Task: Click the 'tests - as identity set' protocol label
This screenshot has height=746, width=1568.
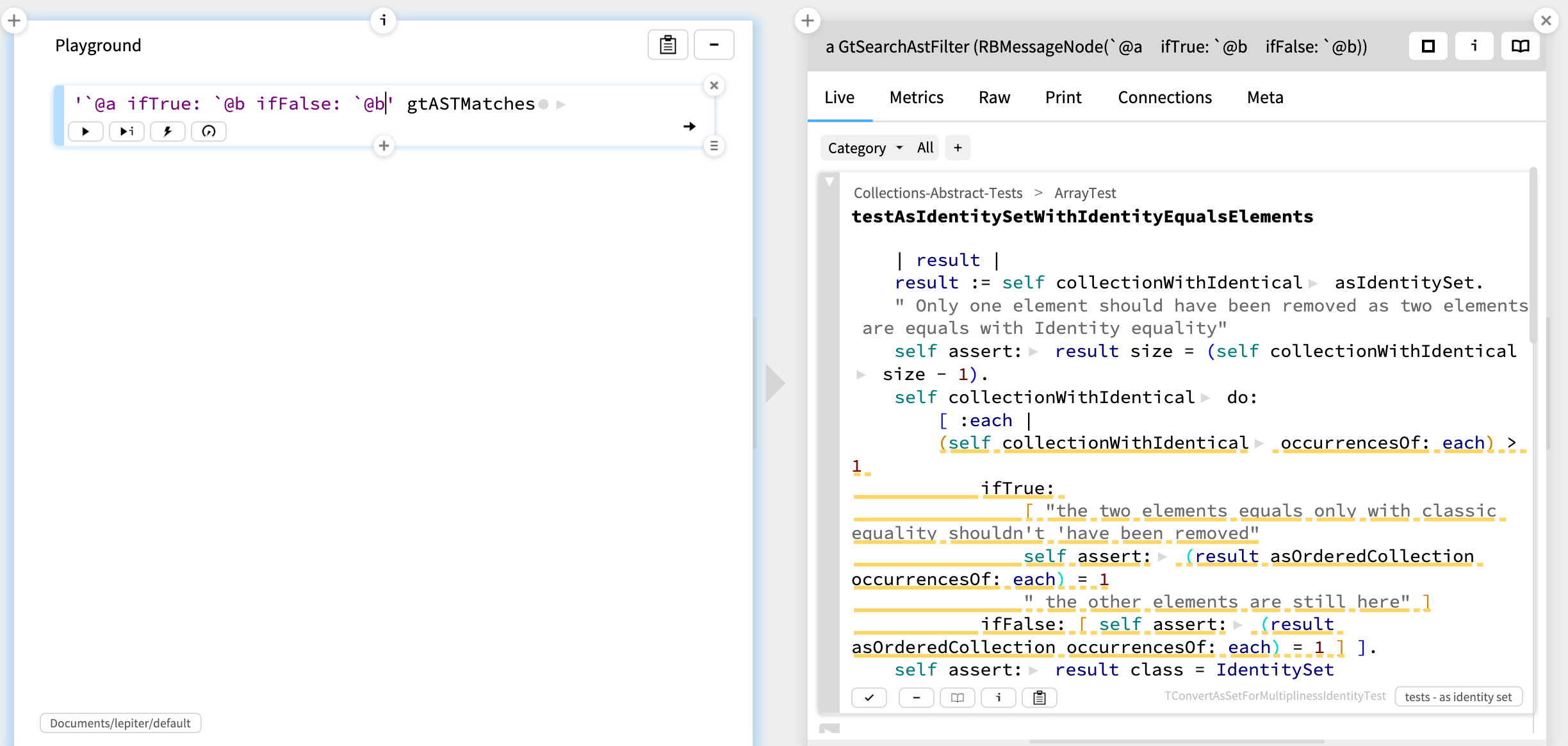Action: tap(1458, 697)
